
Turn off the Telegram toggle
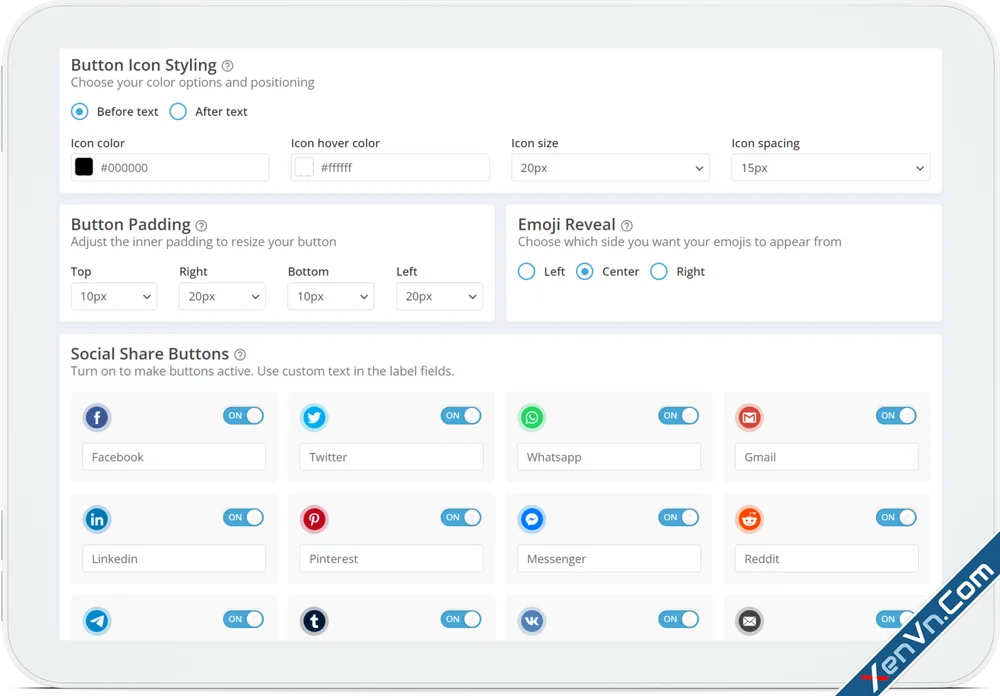click(243, 619)
